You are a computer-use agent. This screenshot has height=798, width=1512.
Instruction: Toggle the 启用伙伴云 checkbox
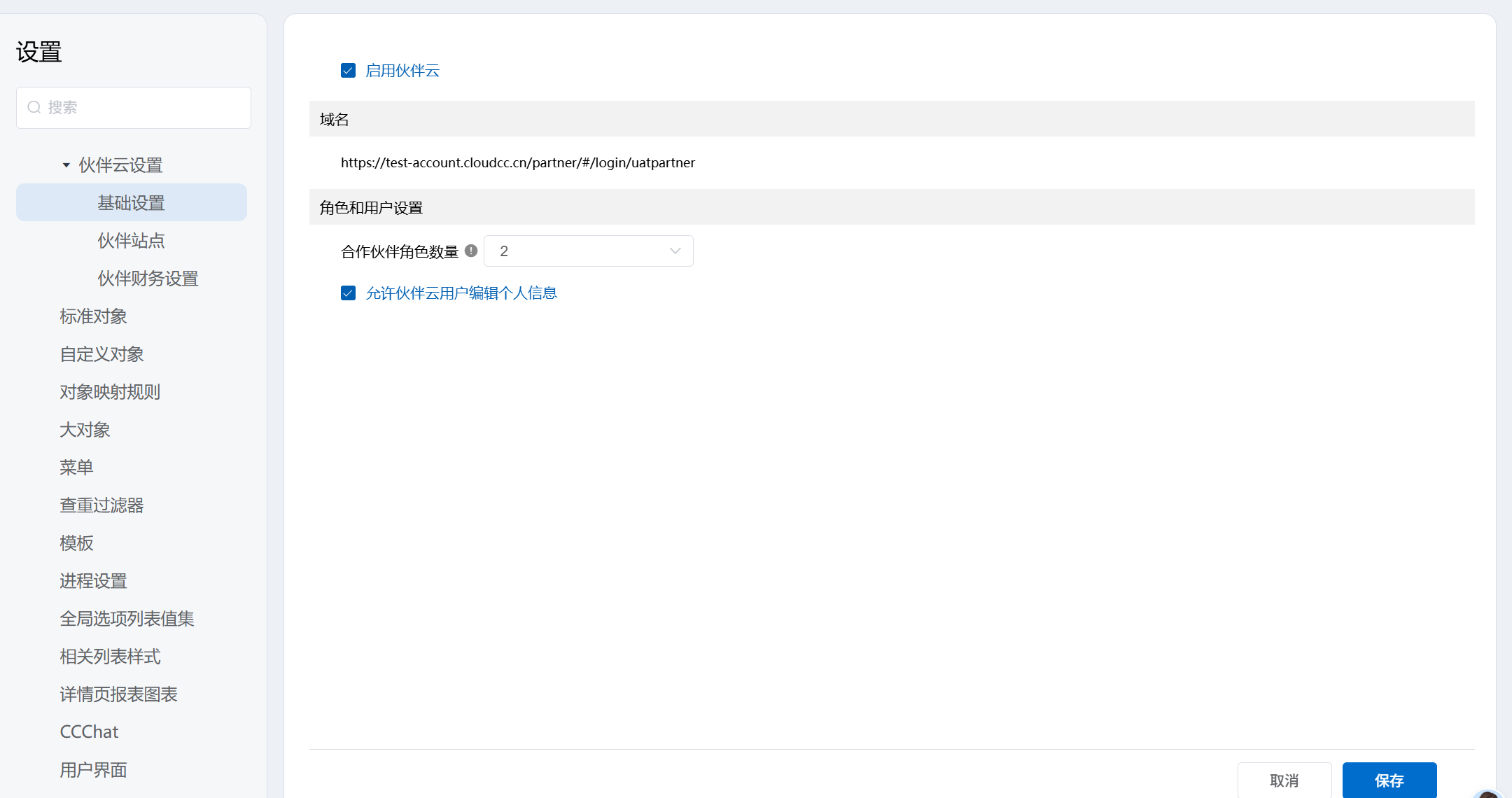[348, 71]
